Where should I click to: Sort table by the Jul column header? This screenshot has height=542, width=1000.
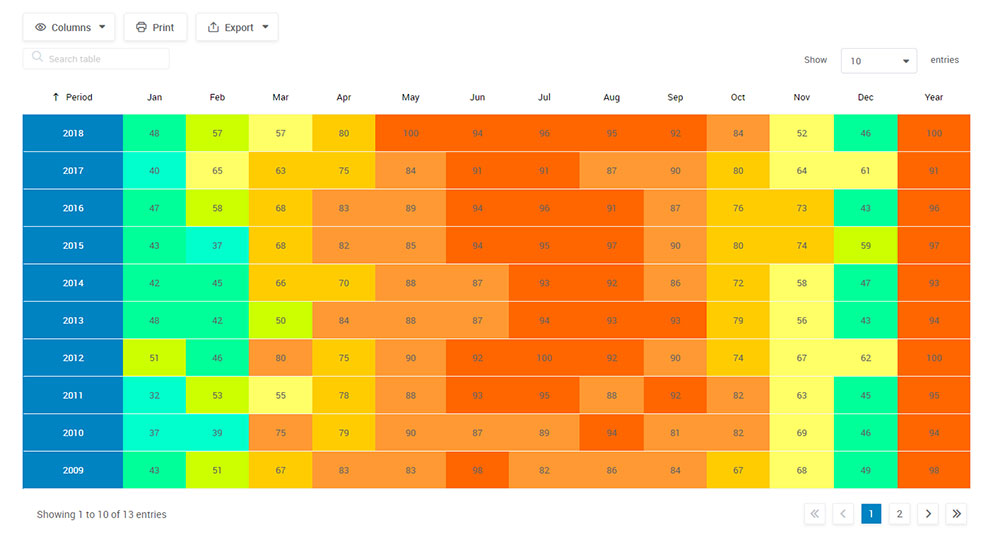(x=544, y=97)
